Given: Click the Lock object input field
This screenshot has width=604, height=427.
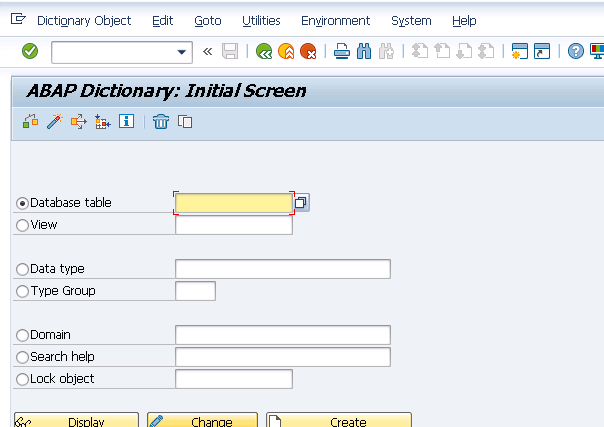Looking at the screenshot, I should coord(234,379).
